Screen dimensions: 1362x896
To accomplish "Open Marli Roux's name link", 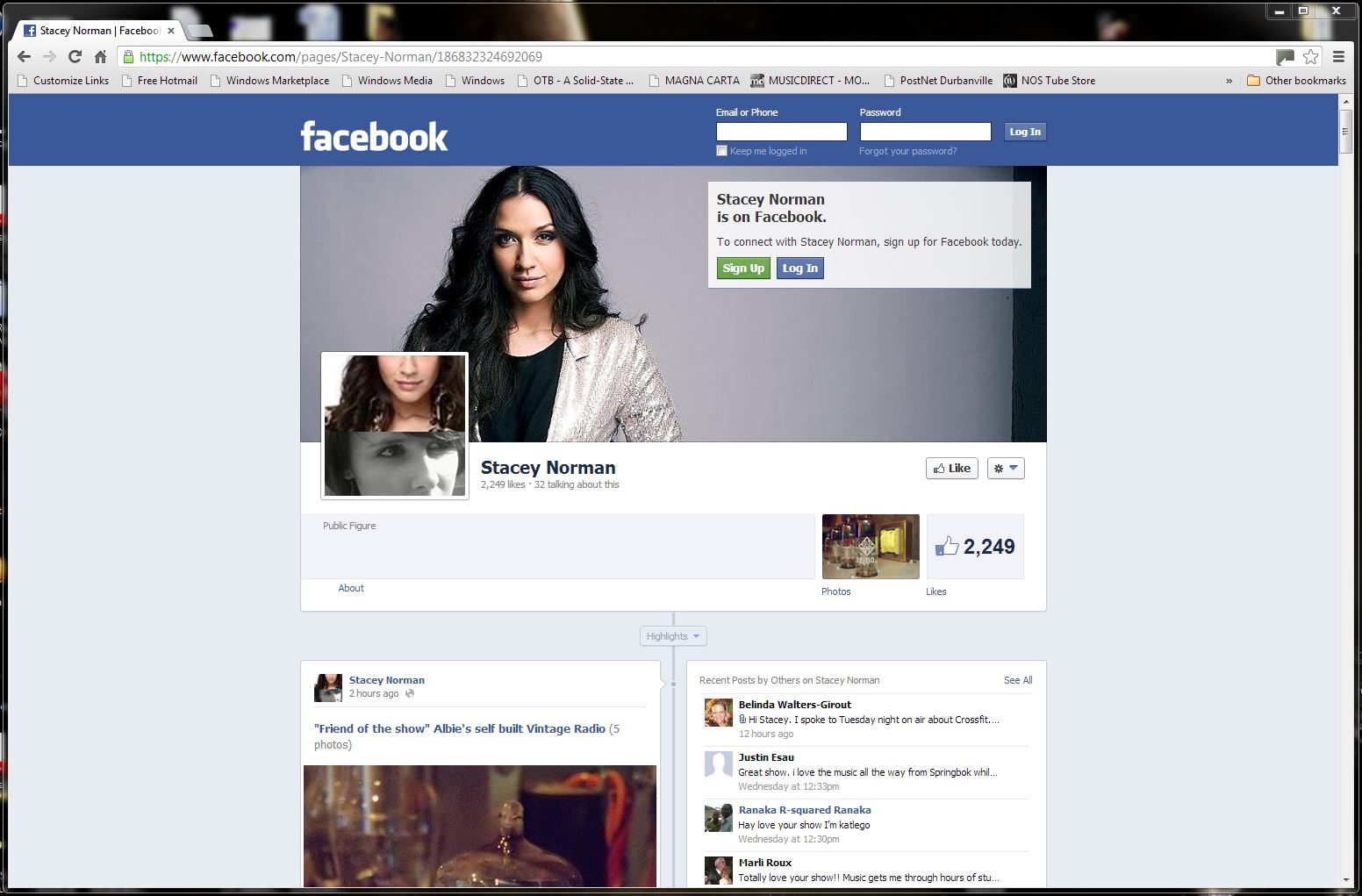I will click(765, 863).
